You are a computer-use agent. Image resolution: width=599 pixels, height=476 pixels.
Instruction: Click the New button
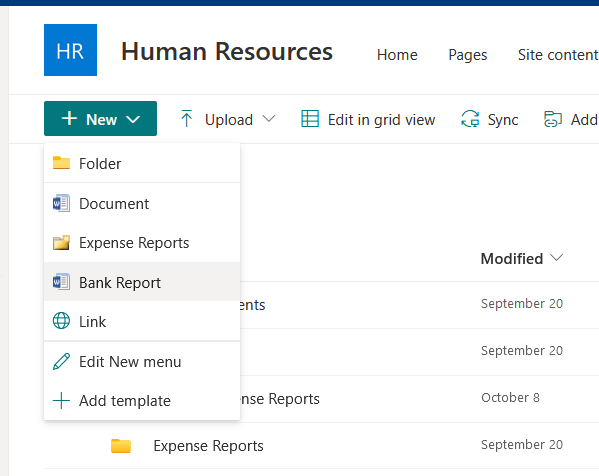click(x=100, y=118)
